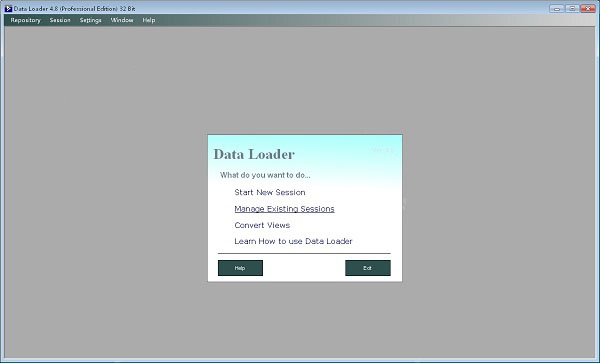The height and width of the screenshot is (363, 600).
Task: Open the Settings menu
Action: pos(91,20)
